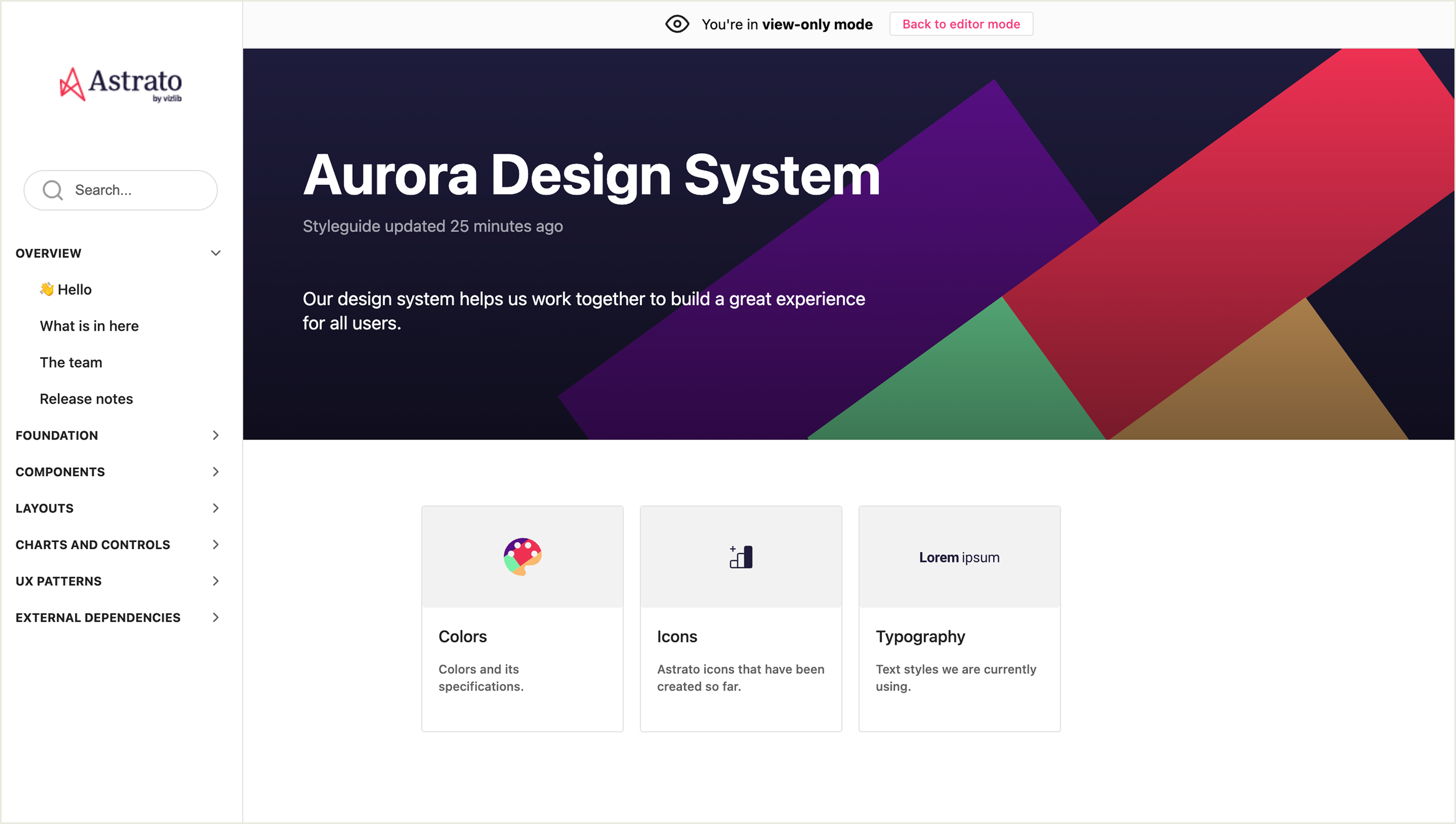Click the waving hand Hello item
This screenshot has width=1456, height=824.
66,289
